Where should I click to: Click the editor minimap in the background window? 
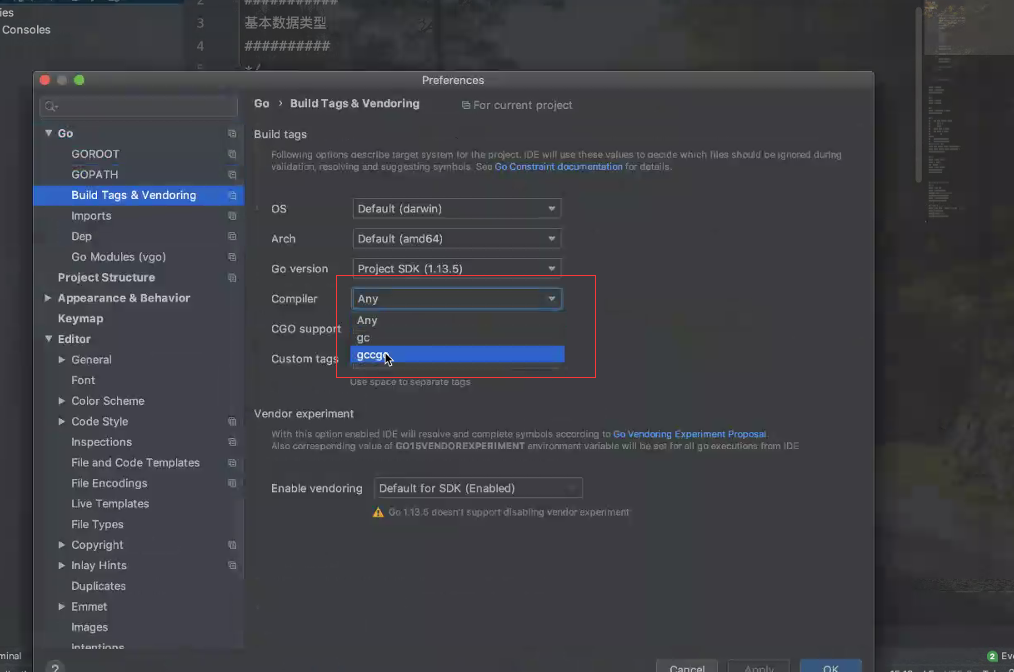click(967, 110)
